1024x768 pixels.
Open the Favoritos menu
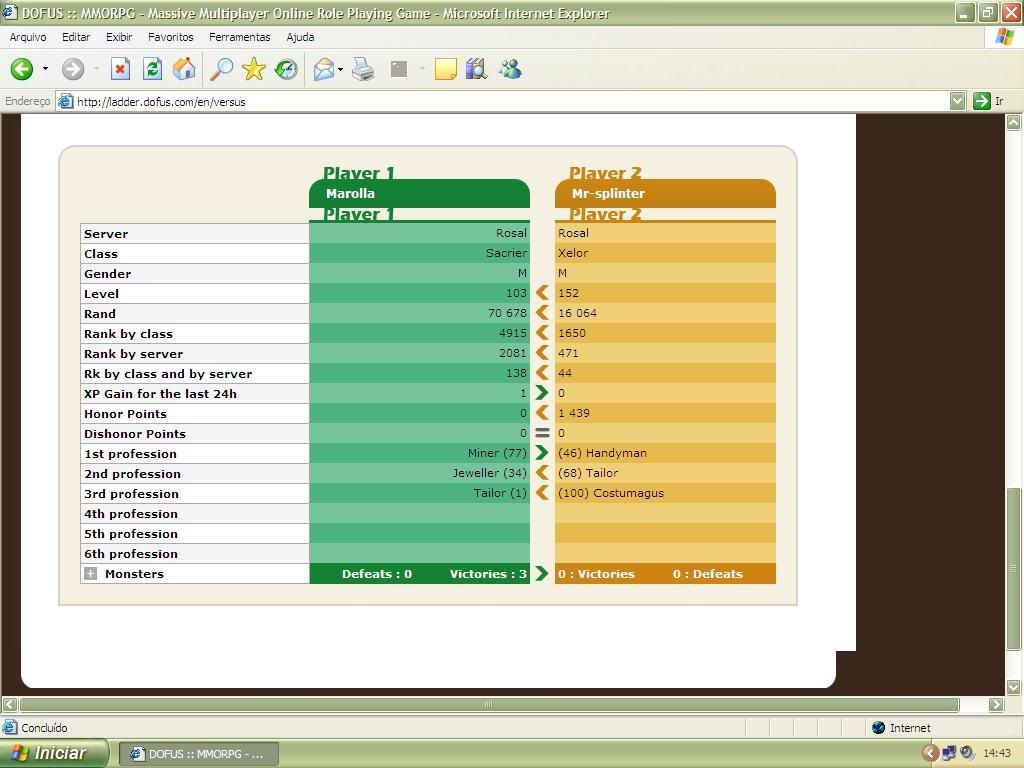pyautogui.click(x=170, y=37)
